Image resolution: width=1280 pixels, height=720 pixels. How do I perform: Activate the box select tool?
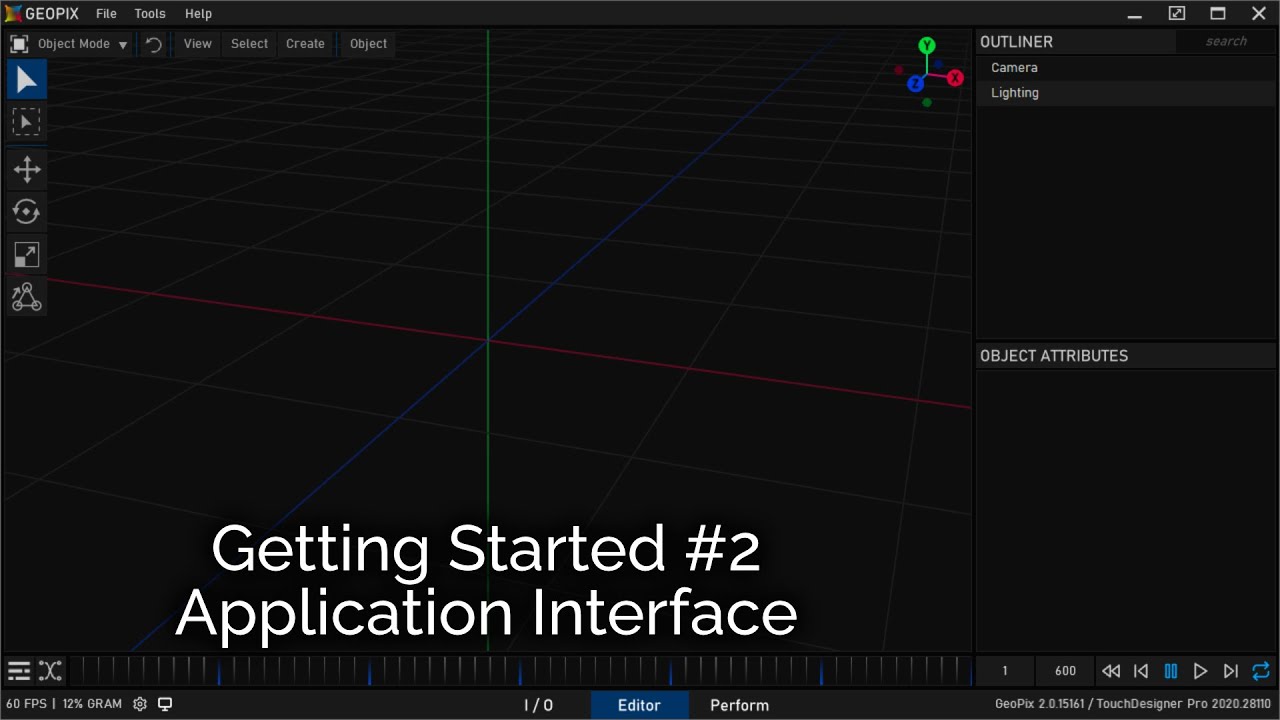coord(26,122)
